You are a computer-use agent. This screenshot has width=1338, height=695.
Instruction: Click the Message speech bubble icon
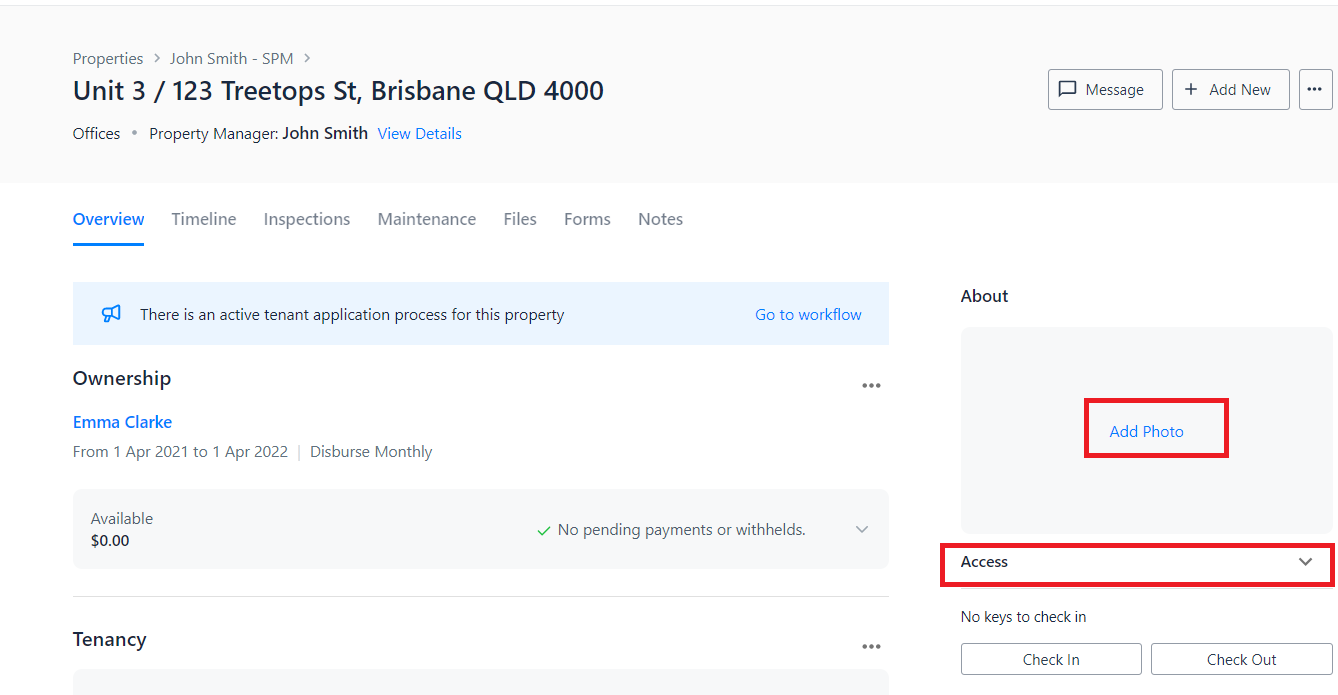point(1067,89)
